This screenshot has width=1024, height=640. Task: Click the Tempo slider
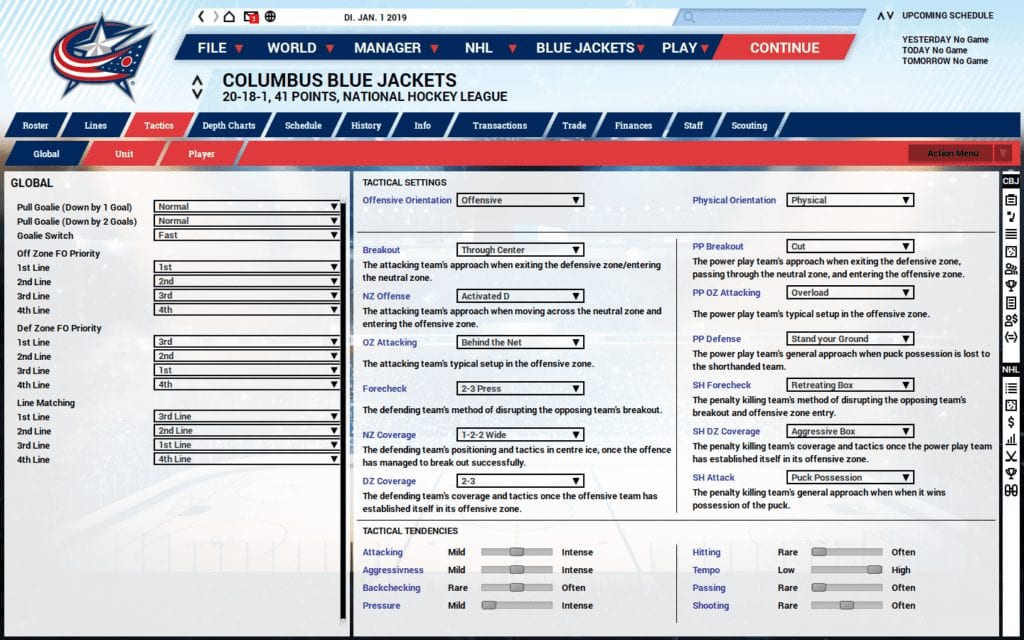(846, 570)
